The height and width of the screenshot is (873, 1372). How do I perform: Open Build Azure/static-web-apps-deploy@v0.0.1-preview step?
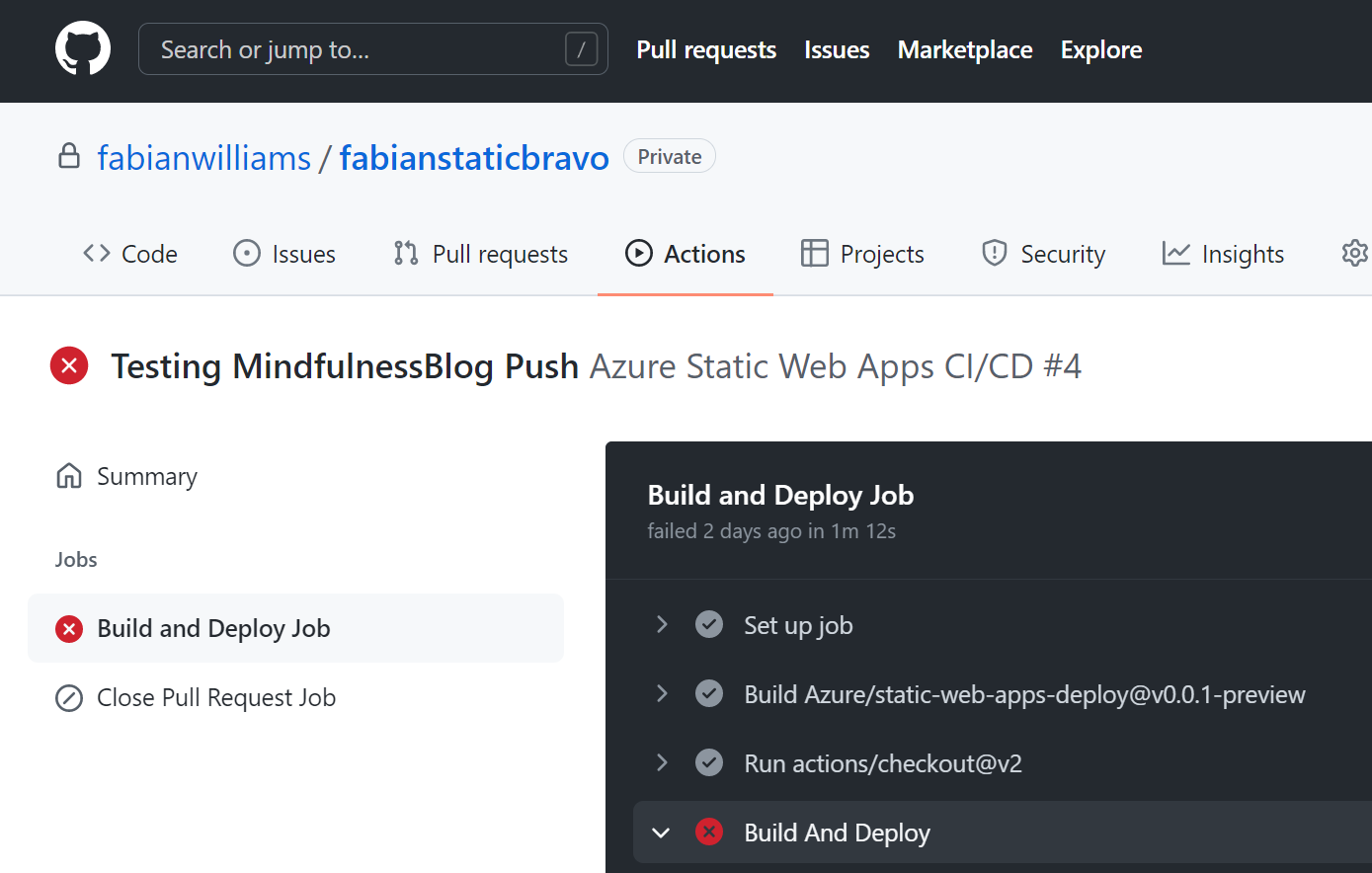coord(1024,694)
